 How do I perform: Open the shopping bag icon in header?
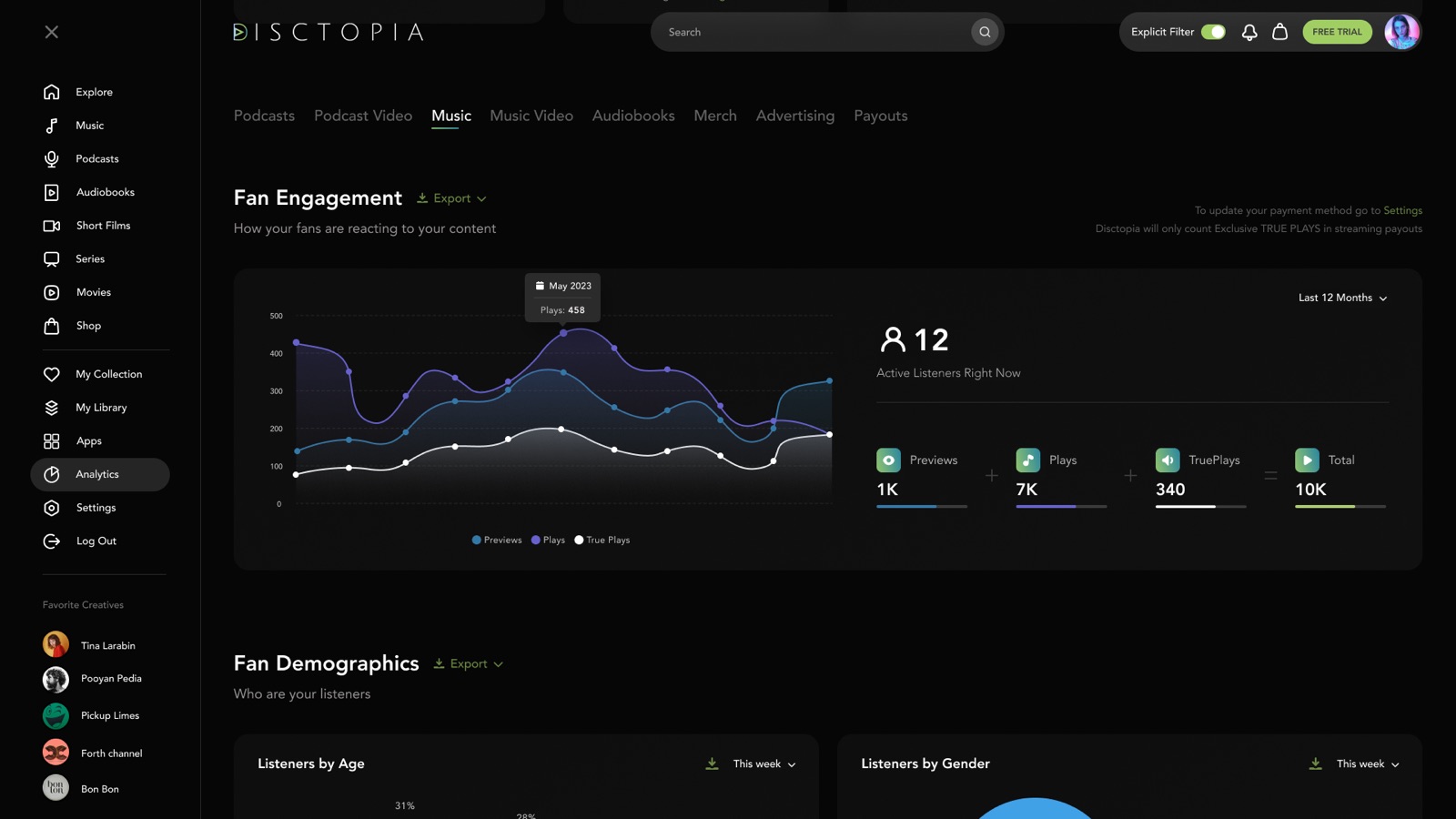(x=1280, y=32)
